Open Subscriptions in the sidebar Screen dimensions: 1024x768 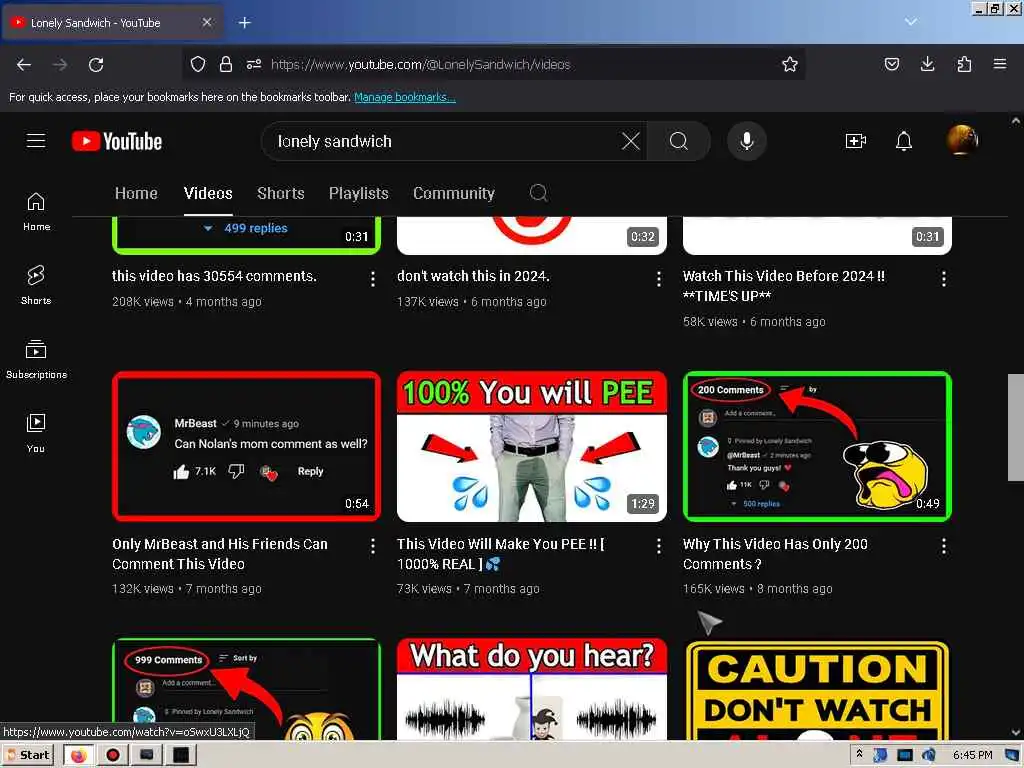36,359
